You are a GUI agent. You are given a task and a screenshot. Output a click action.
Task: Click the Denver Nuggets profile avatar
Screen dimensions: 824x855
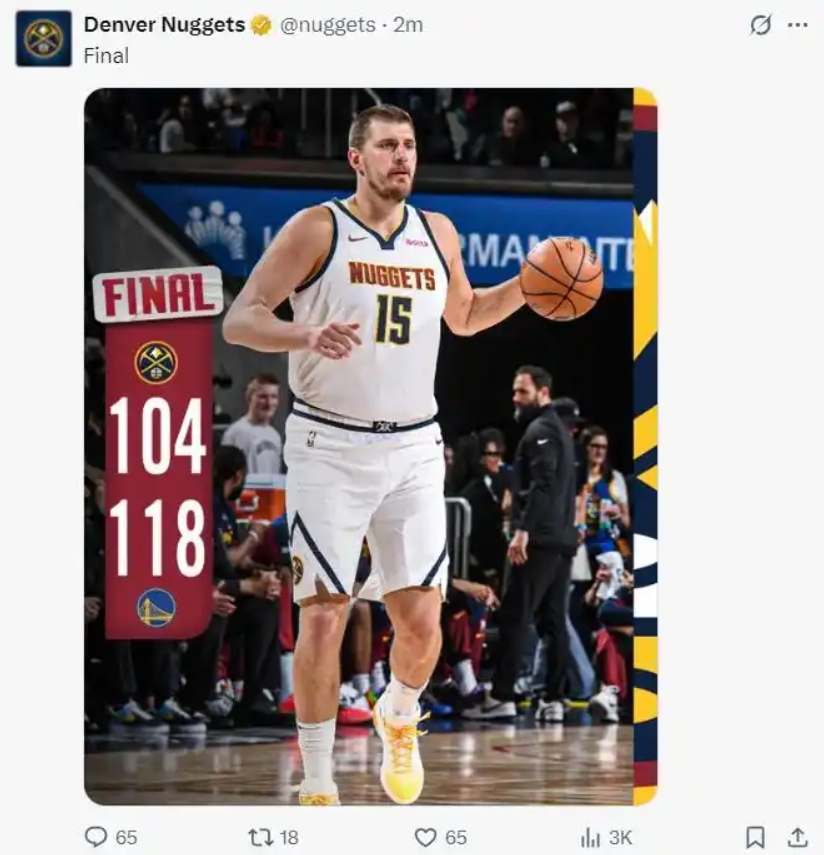click(43, 38)
